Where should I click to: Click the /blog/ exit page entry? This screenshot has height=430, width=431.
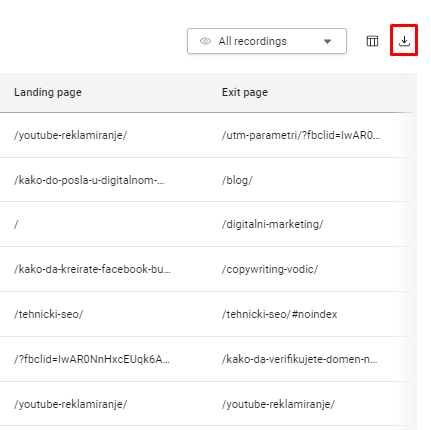pos(237,180)
